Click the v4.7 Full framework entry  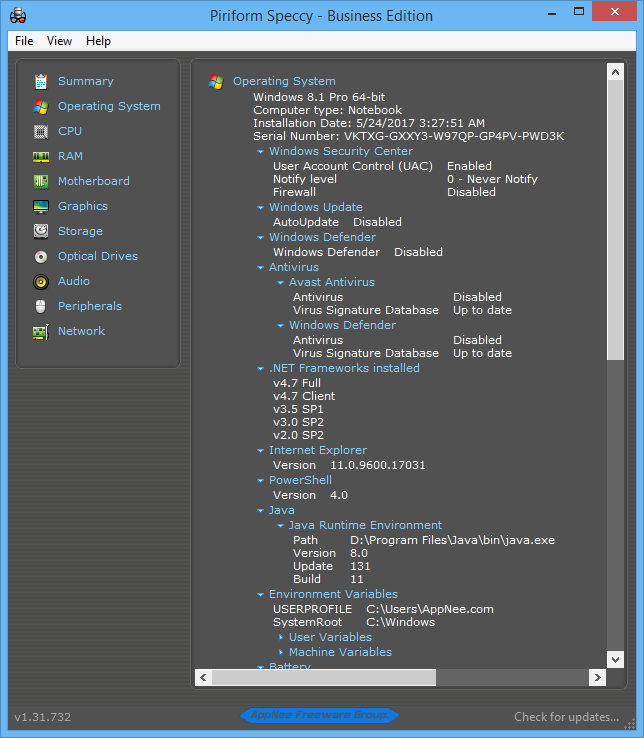click(x=297, y=383)
